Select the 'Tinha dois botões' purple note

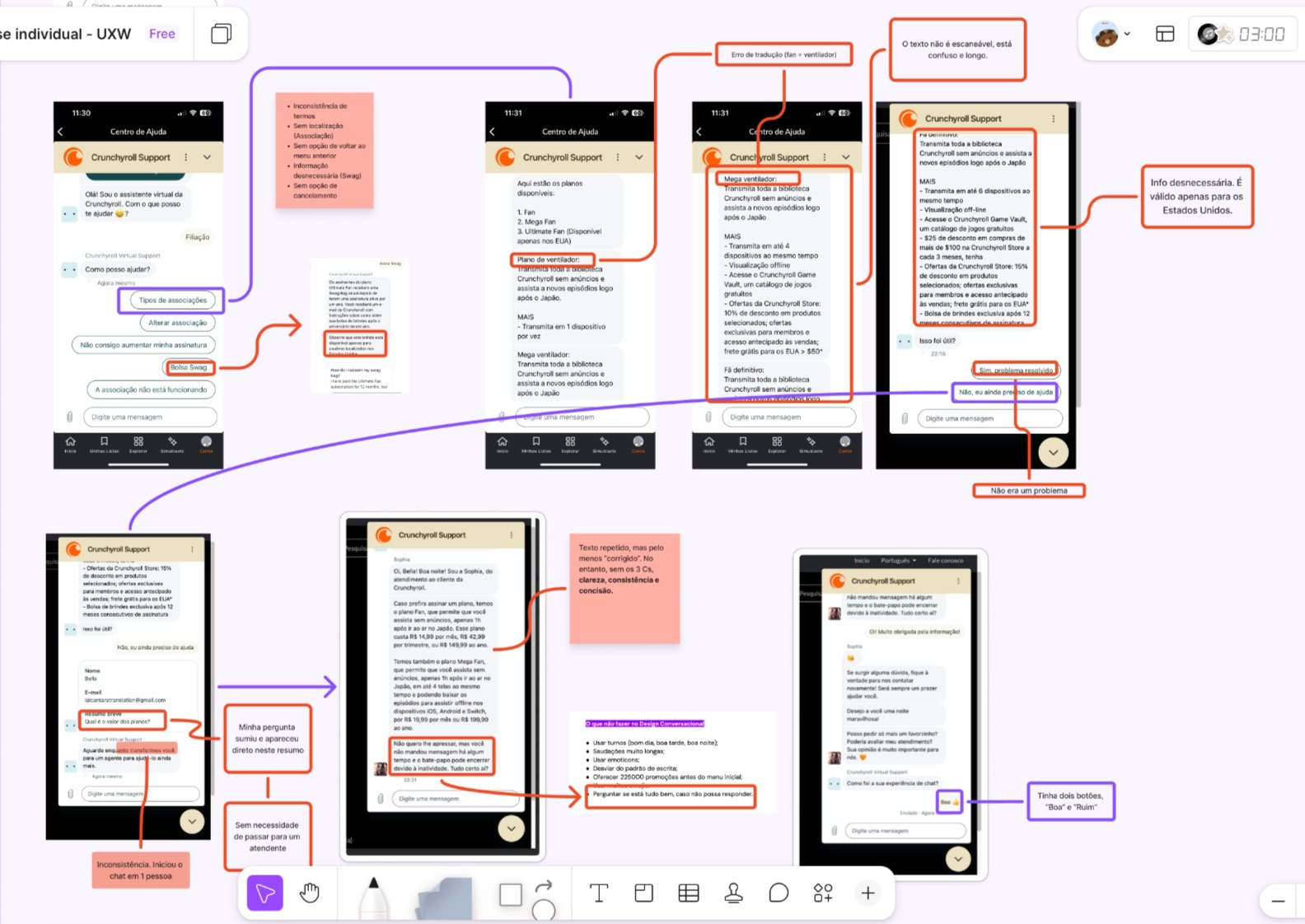click(1070, 801)
